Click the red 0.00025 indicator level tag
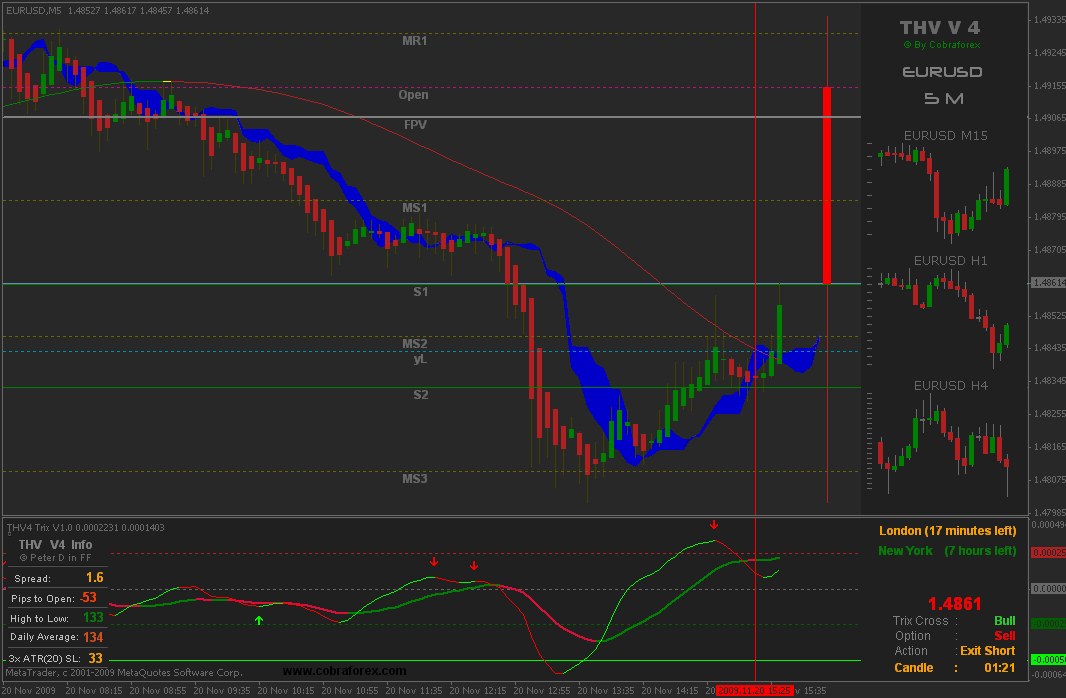The width and height of the screenshot is (1066, 698). [x=1048, y=553]
